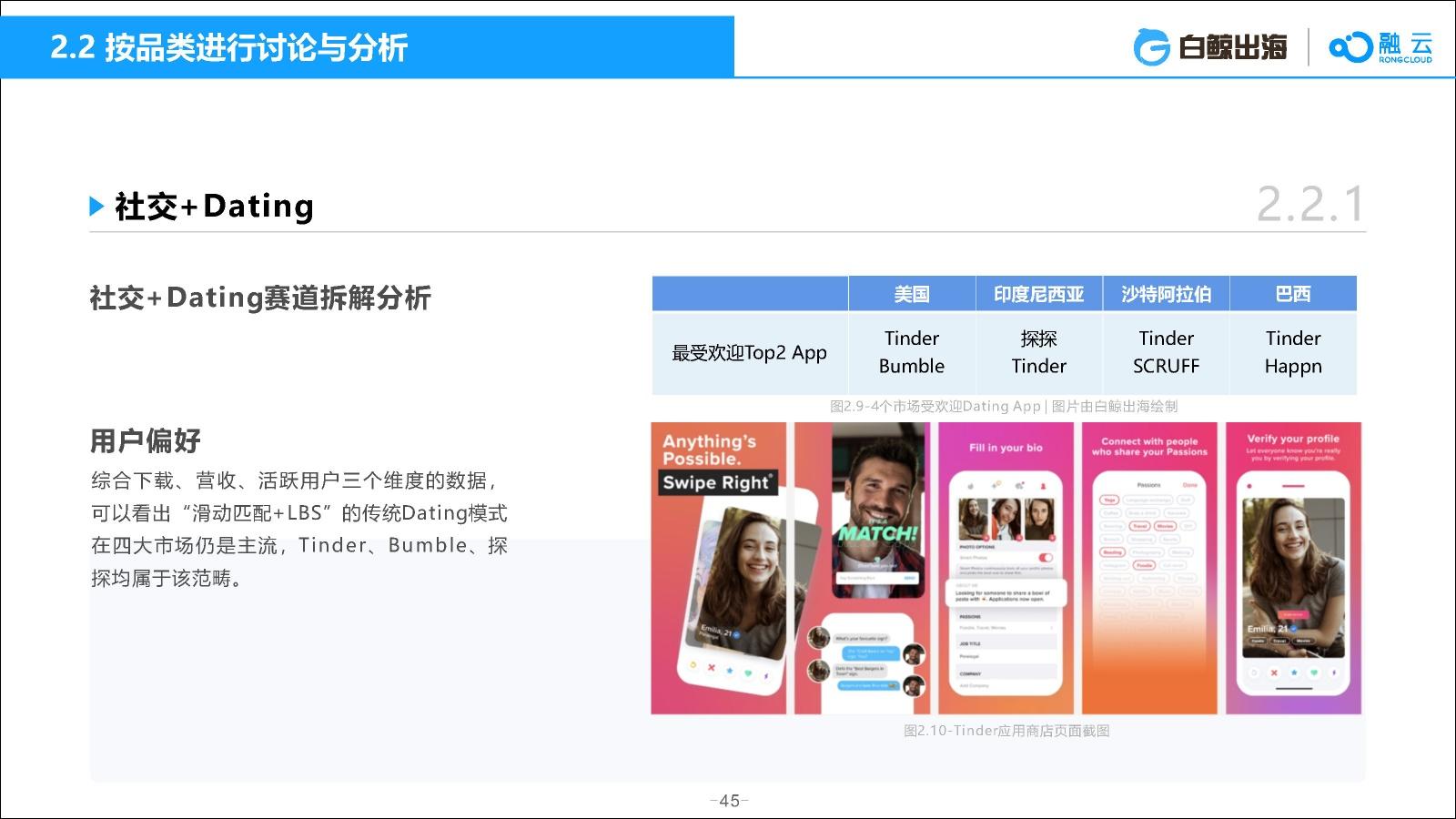Click SCRUFF in the 沙特阿拉伯 column
The width and height of the screenshot is (1456, 819).
(1167, 366)
